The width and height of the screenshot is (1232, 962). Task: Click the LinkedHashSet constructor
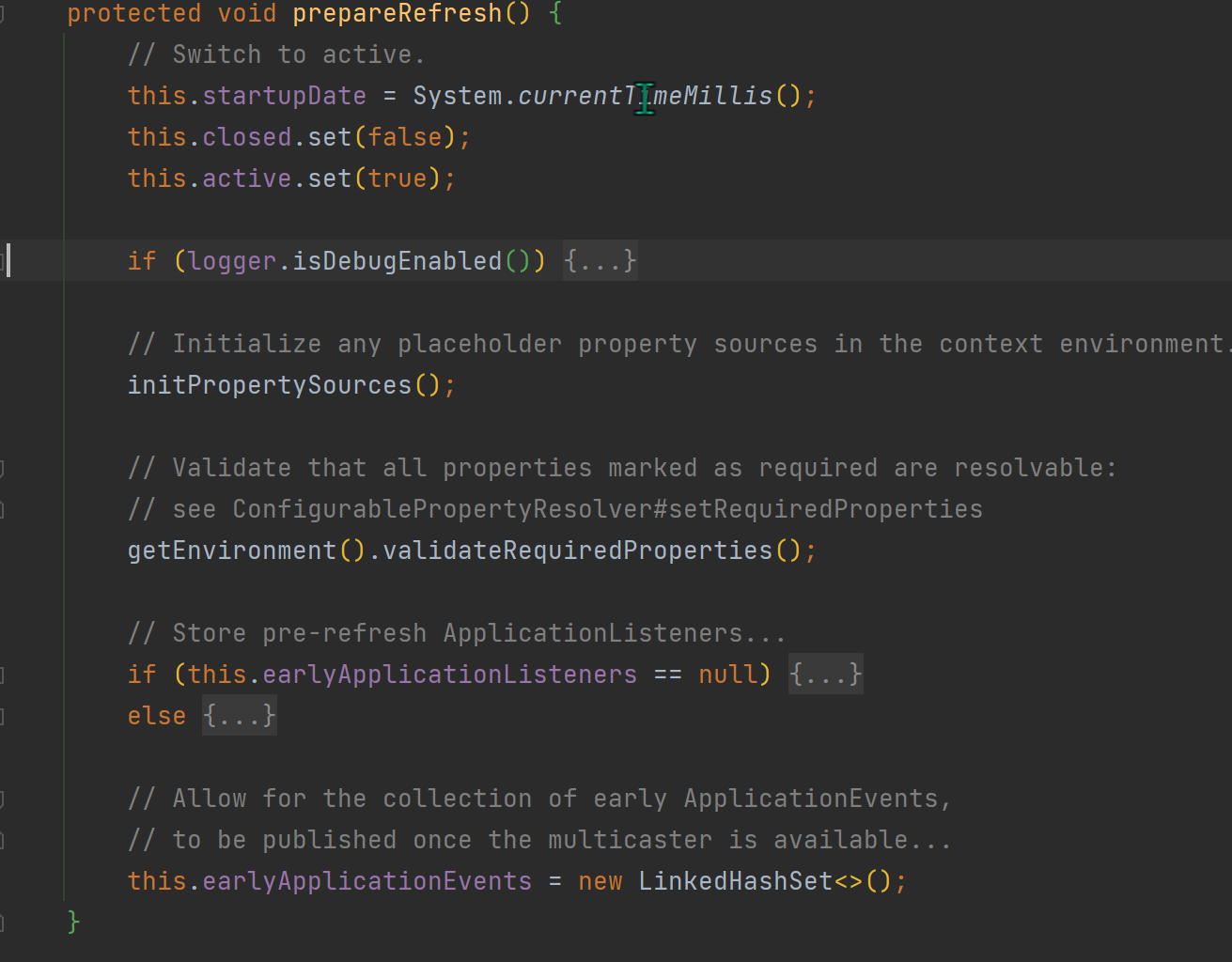[736, 881]
